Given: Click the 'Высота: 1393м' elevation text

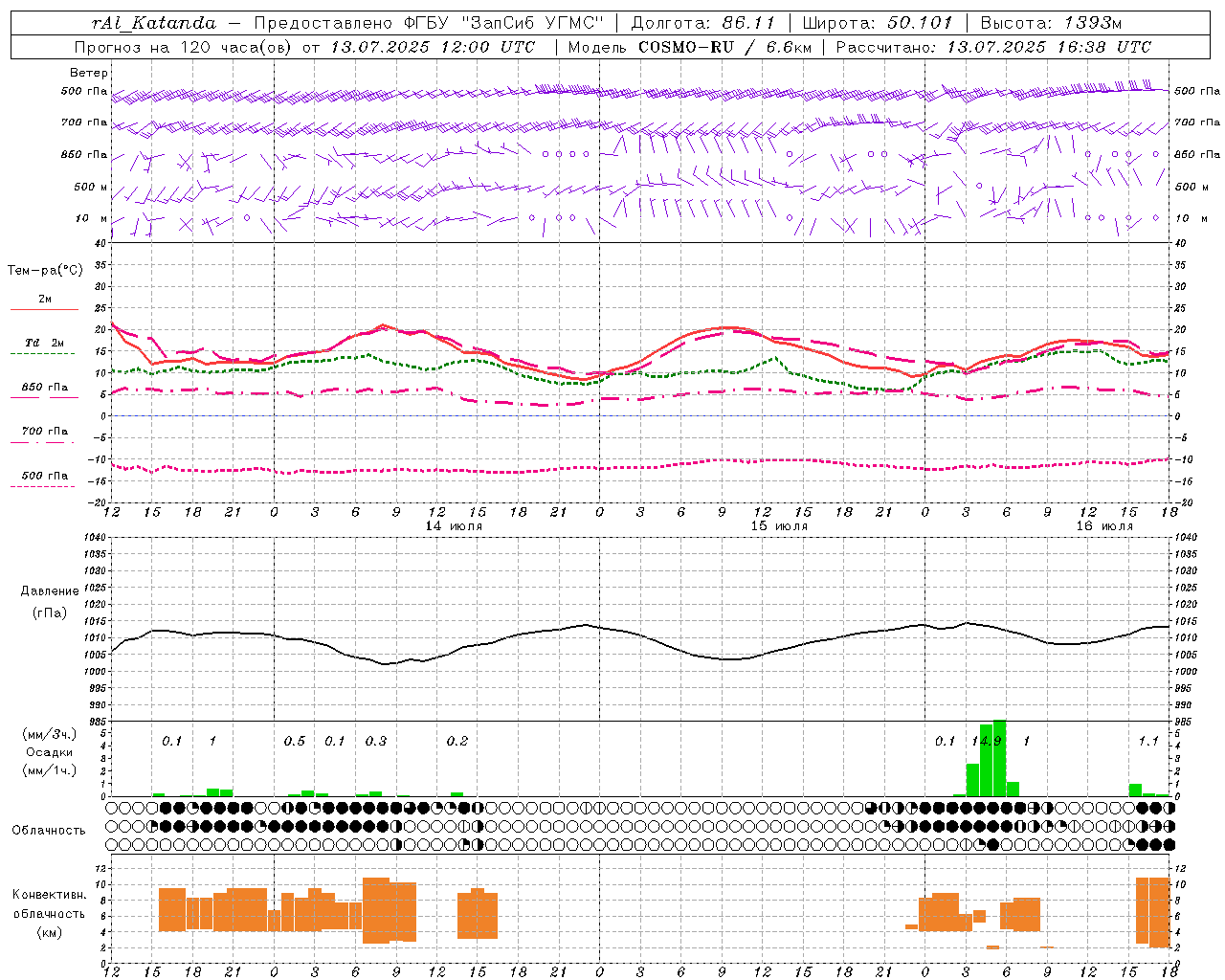Looking at the screenshot, I should tap(1051, 23).
